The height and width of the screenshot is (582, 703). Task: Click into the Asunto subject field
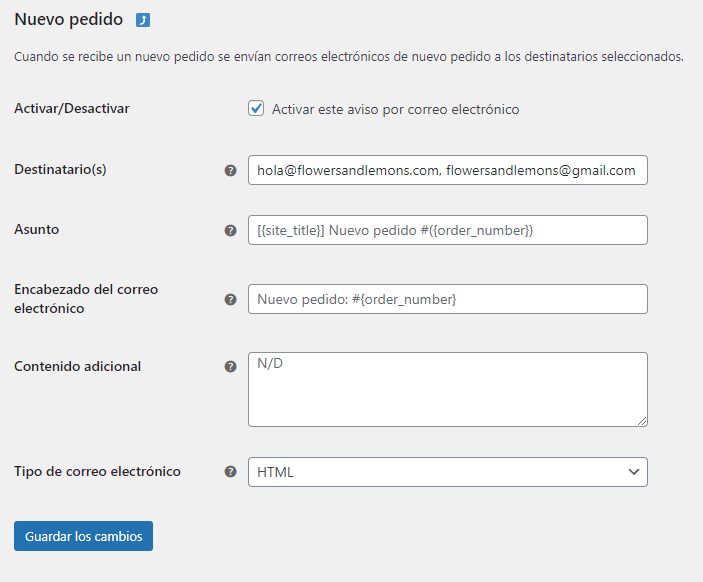tap(447, 230)
